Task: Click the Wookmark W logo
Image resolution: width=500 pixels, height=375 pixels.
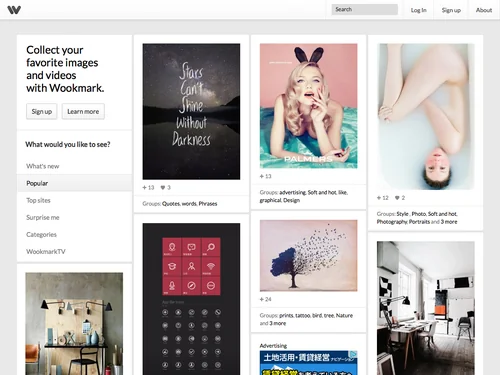Action: [14, 10]
